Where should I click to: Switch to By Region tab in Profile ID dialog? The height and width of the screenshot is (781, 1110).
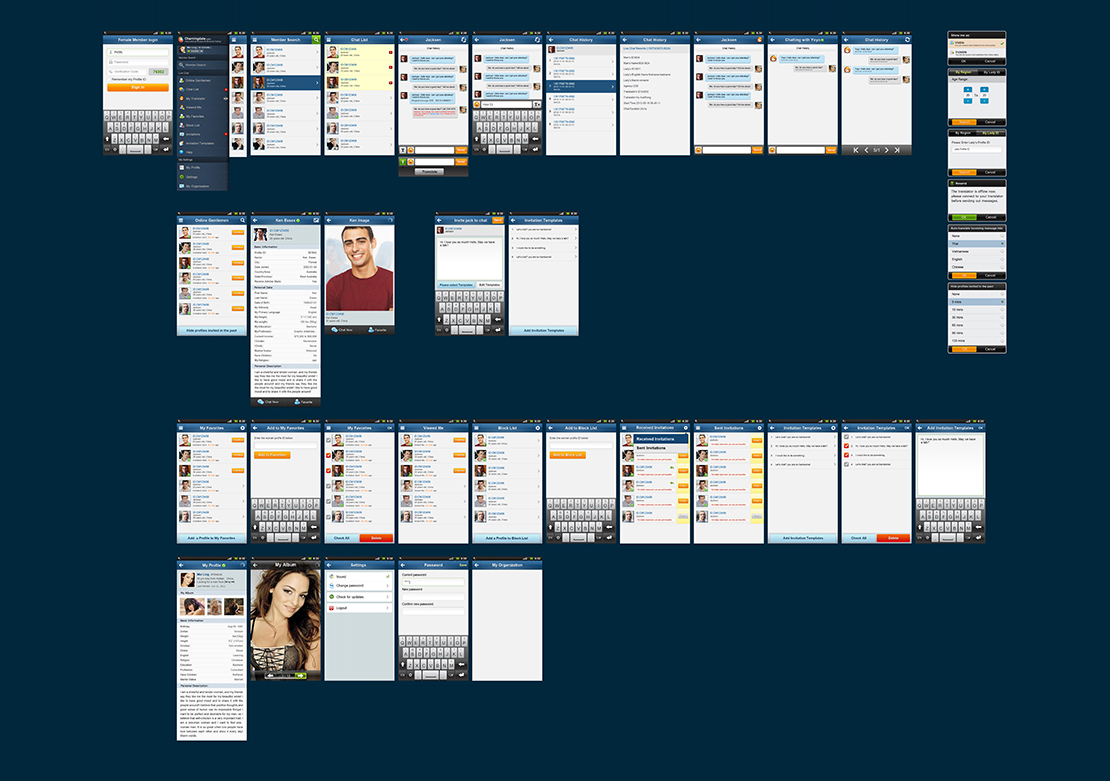click(963, 132)
